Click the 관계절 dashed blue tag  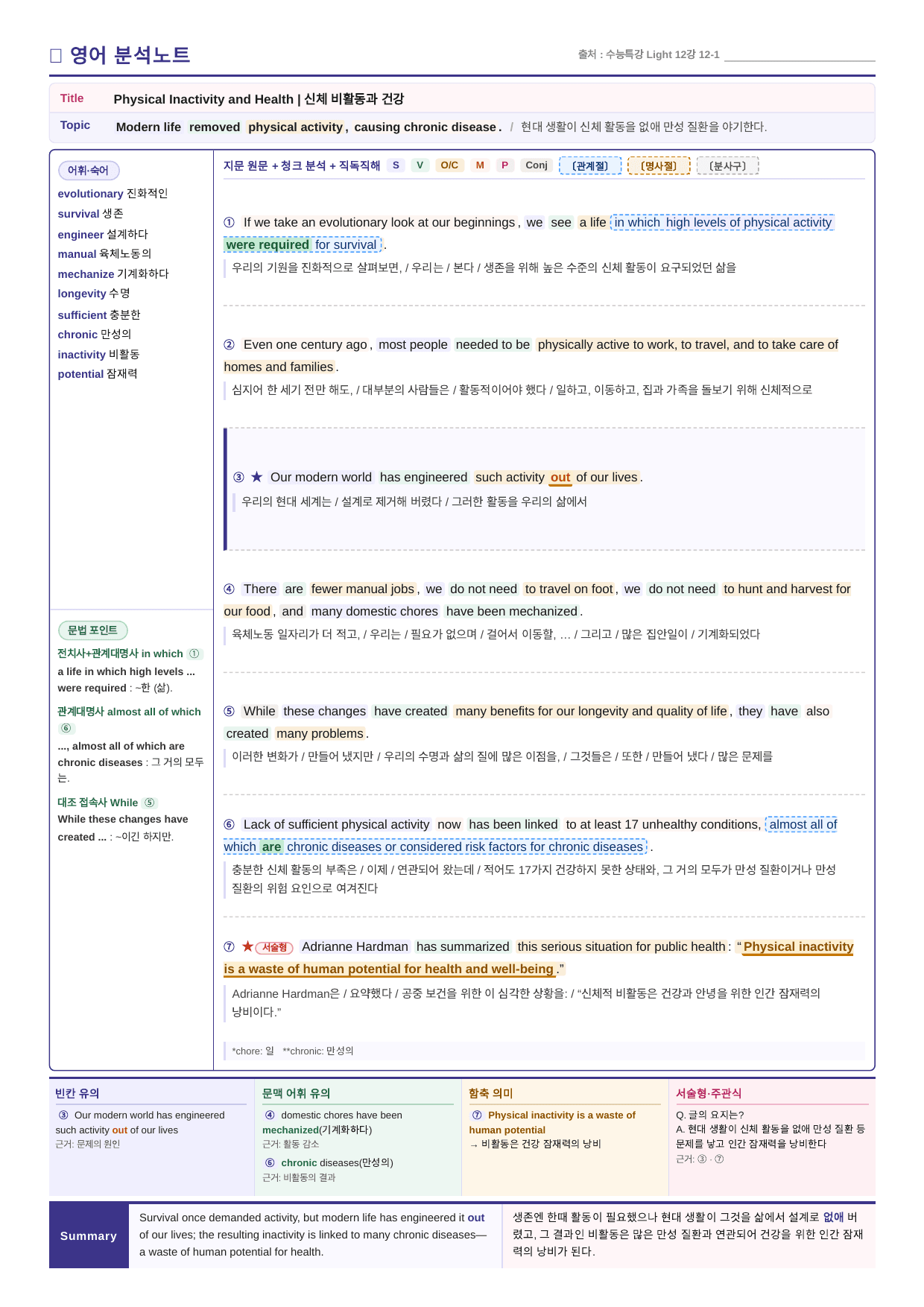590,165
